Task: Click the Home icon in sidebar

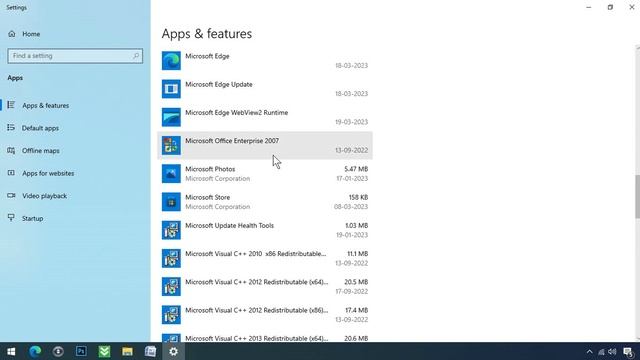Action: click(x=11, y=34)
